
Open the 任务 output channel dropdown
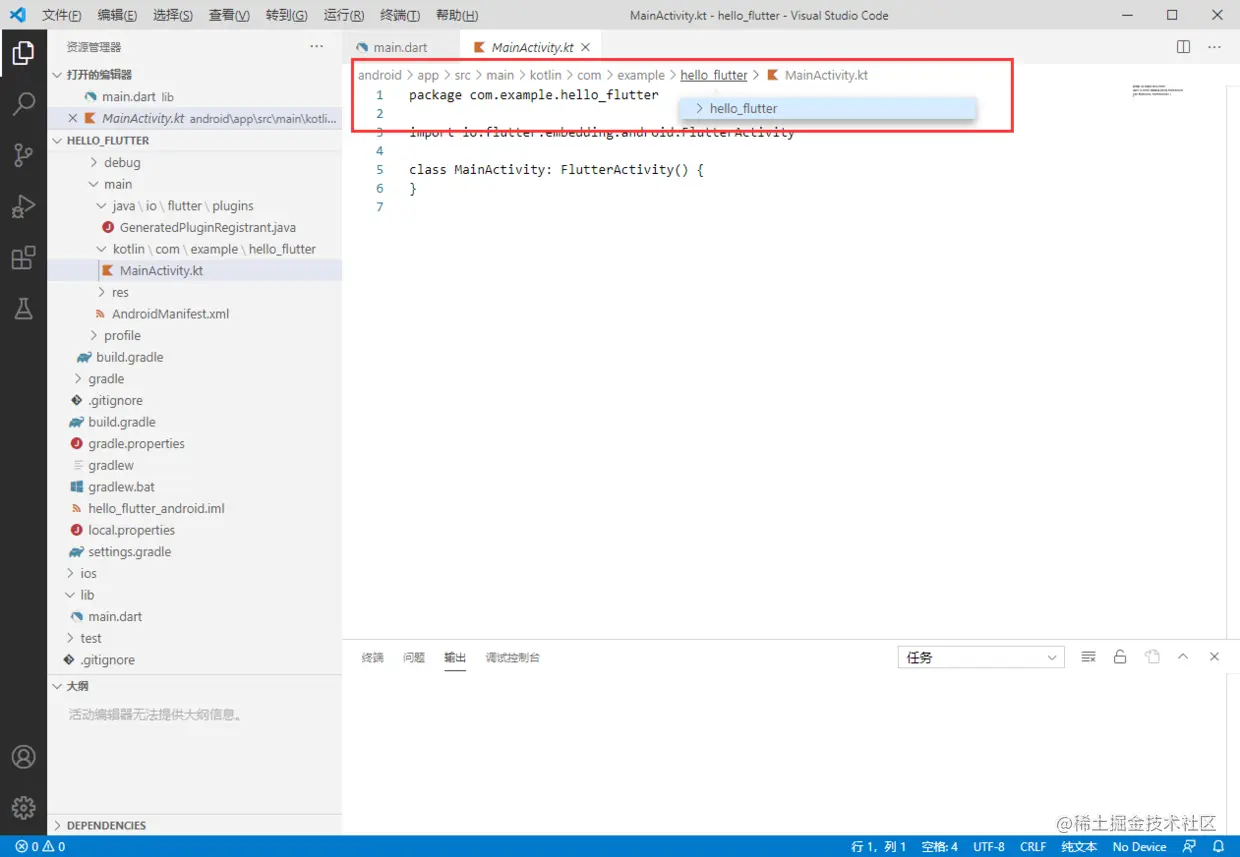point(980,657)
